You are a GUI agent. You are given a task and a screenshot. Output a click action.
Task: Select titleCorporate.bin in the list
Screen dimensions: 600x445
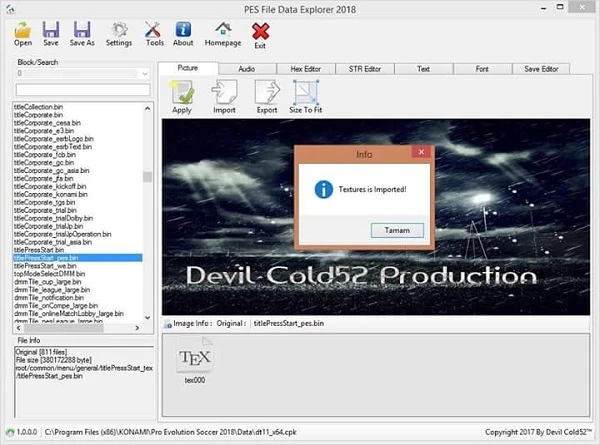click(38, 115)
